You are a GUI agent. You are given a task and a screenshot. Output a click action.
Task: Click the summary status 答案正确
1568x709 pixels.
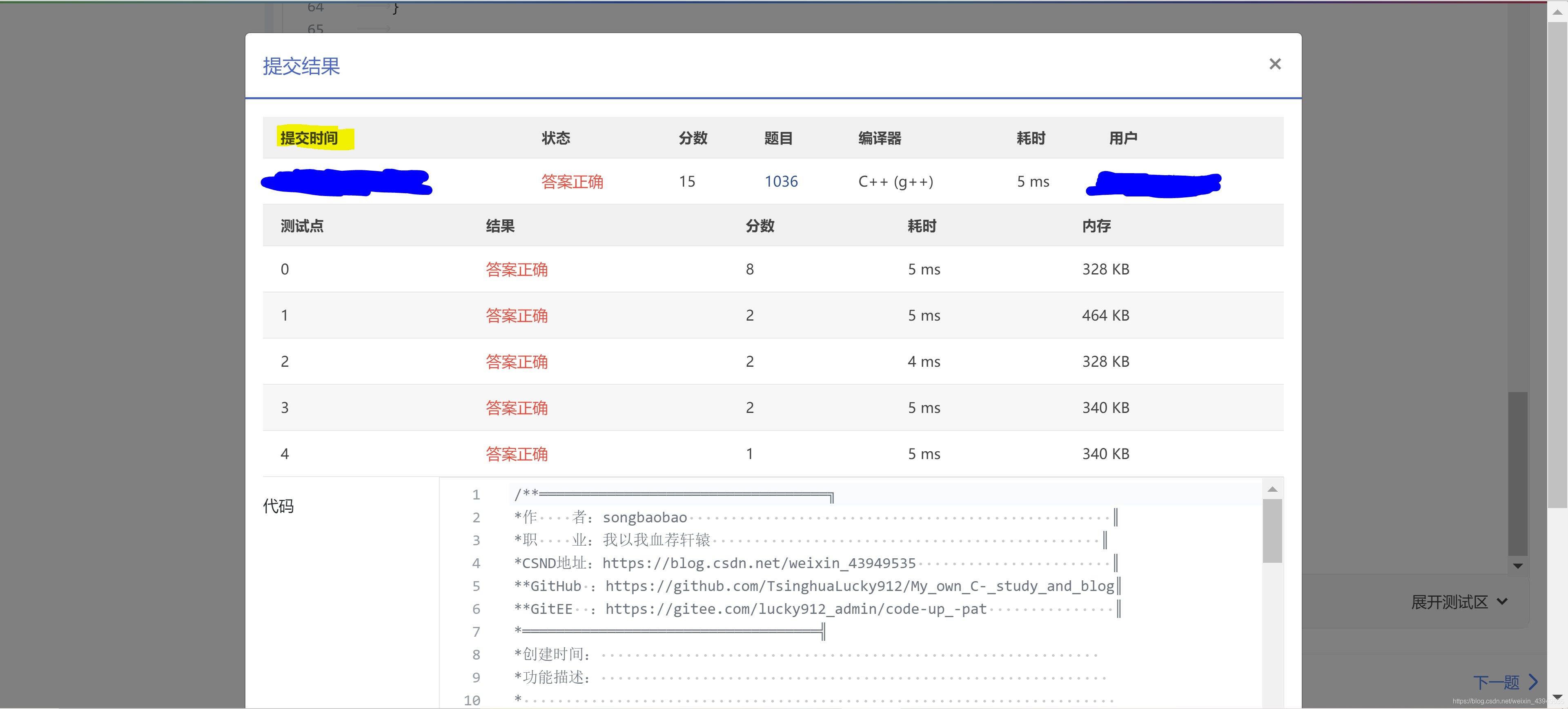point(572,181)
